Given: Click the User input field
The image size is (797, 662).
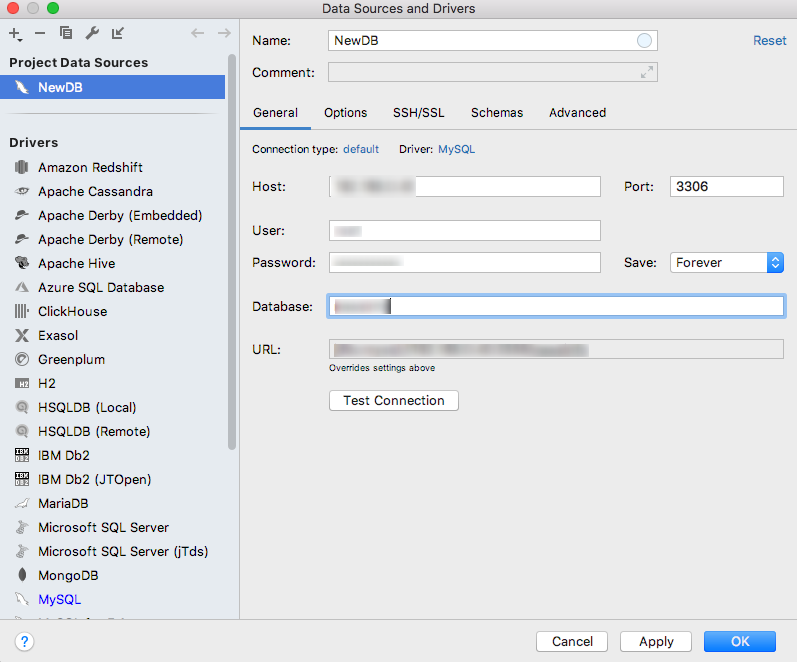Looking at the screenshot, I should pos(465,230).
